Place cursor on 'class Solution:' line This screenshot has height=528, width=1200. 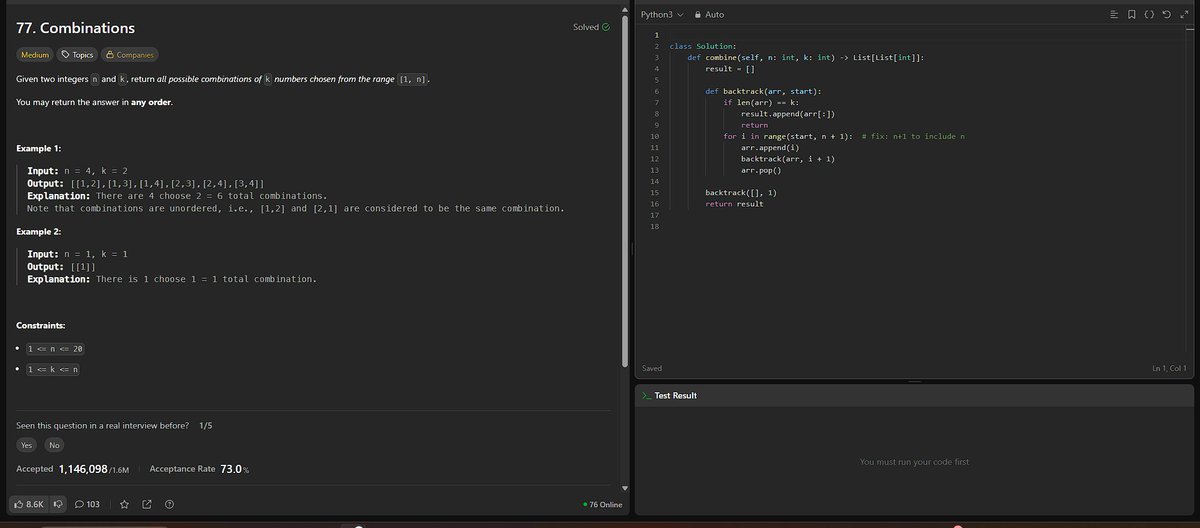click(x=703, y=47)
